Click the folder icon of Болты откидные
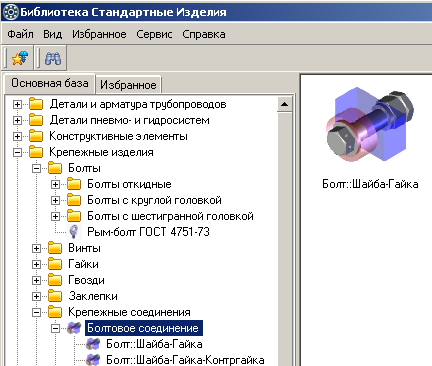The height and width of the screenshot is (366, 432). [x=74, y=184]
